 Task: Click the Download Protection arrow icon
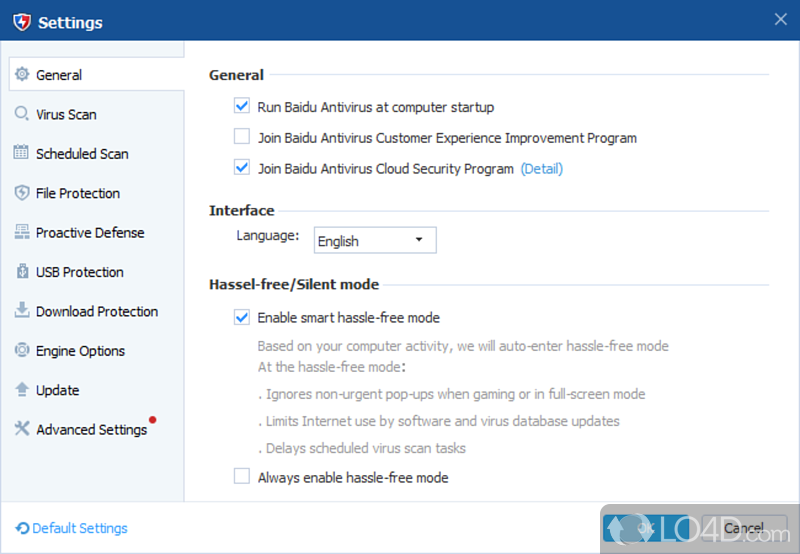[x=22, y=311]
